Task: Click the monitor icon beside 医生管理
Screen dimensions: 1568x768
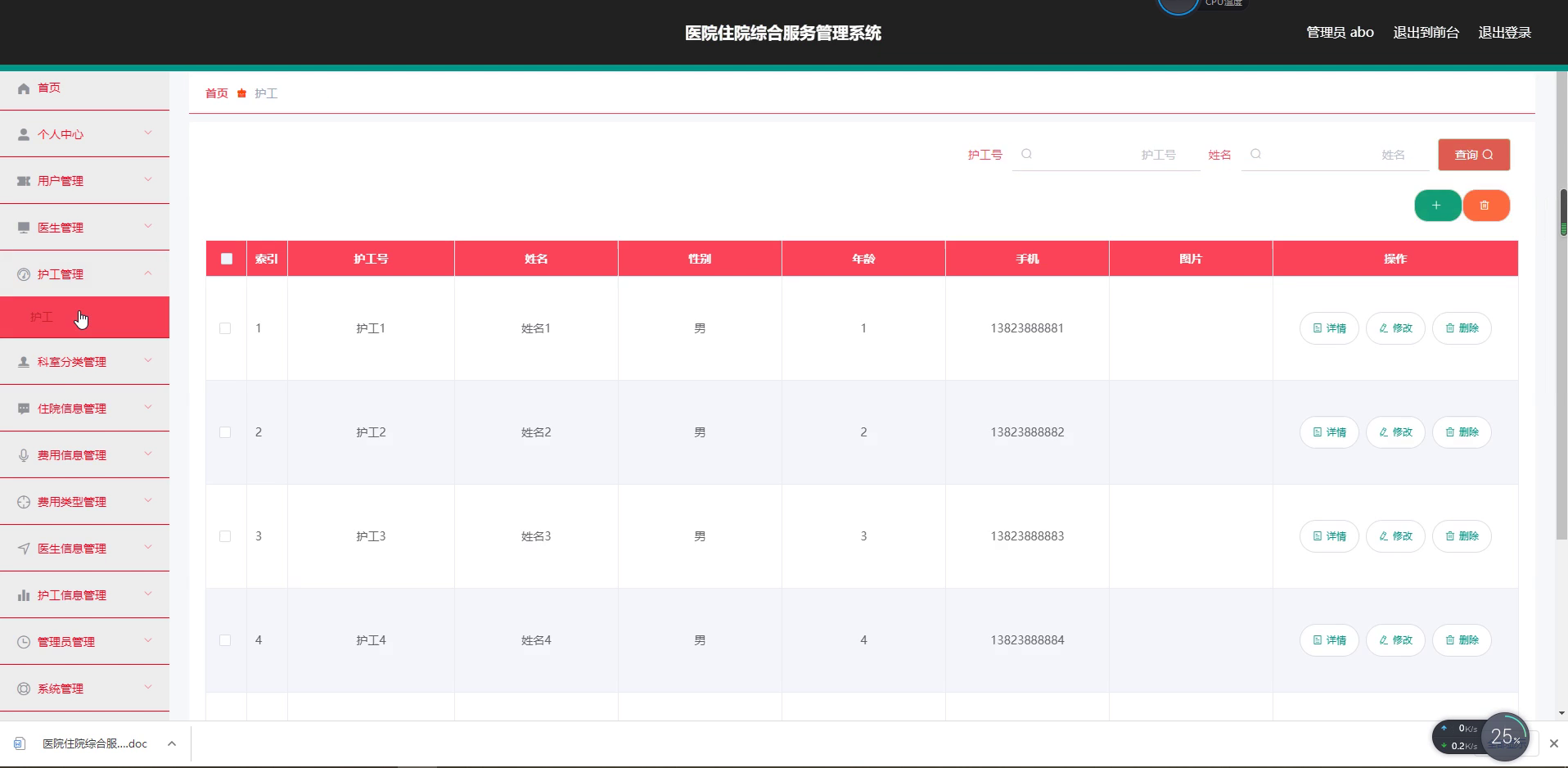Action: click(x=24, y=228)
